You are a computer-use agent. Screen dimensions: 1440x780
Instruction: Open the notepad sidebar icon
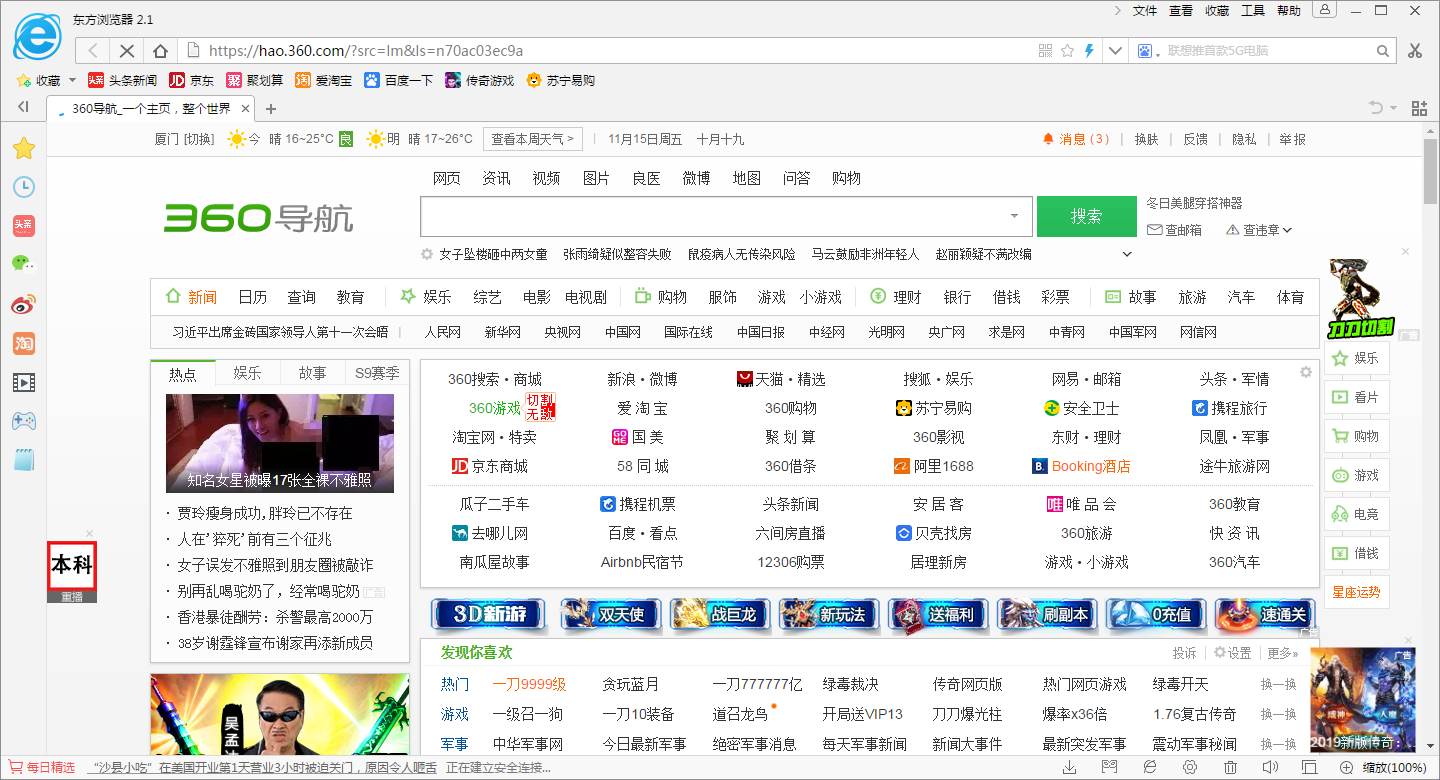coord(23,460)
